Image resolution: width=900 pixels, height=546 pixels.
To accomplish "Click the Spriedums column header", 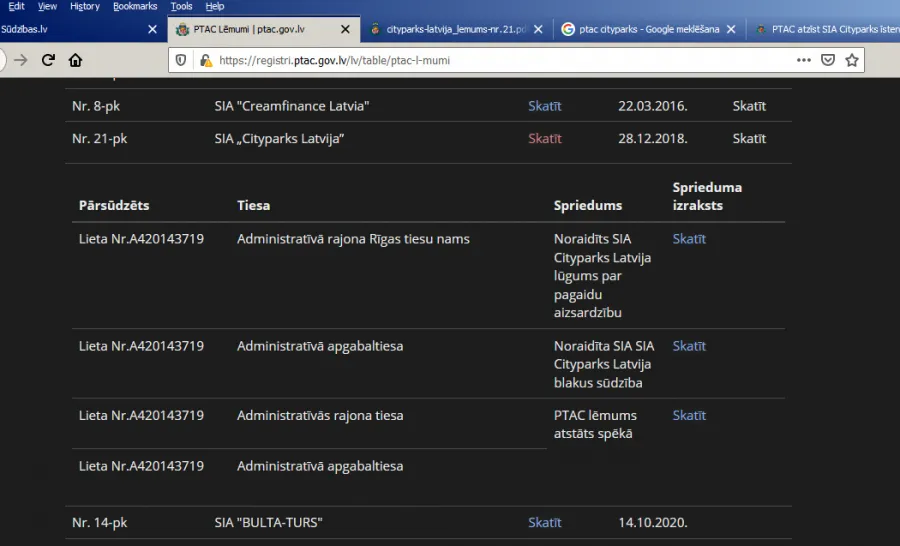I will 588,206.
